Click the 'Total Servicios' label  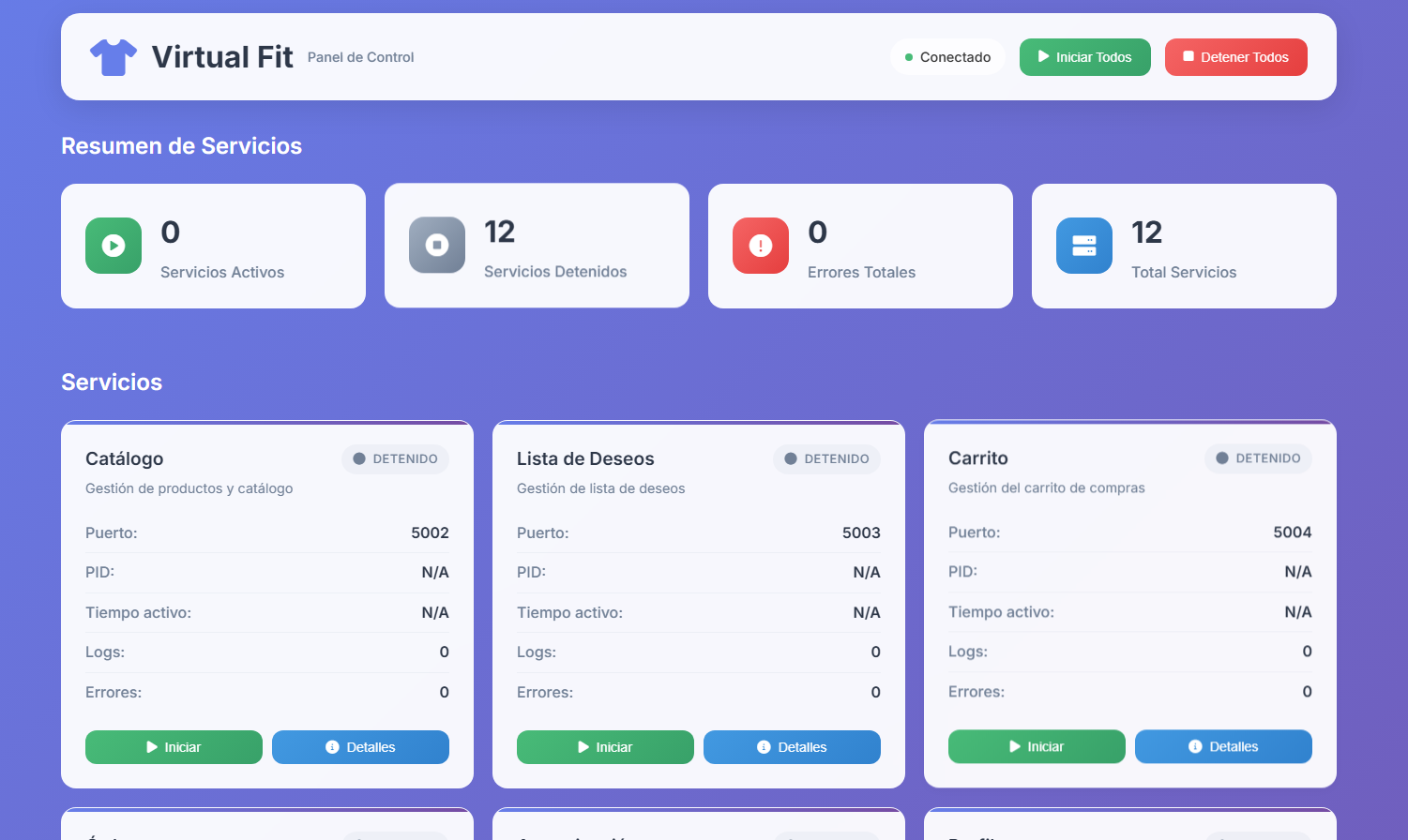pos(1184,272)
